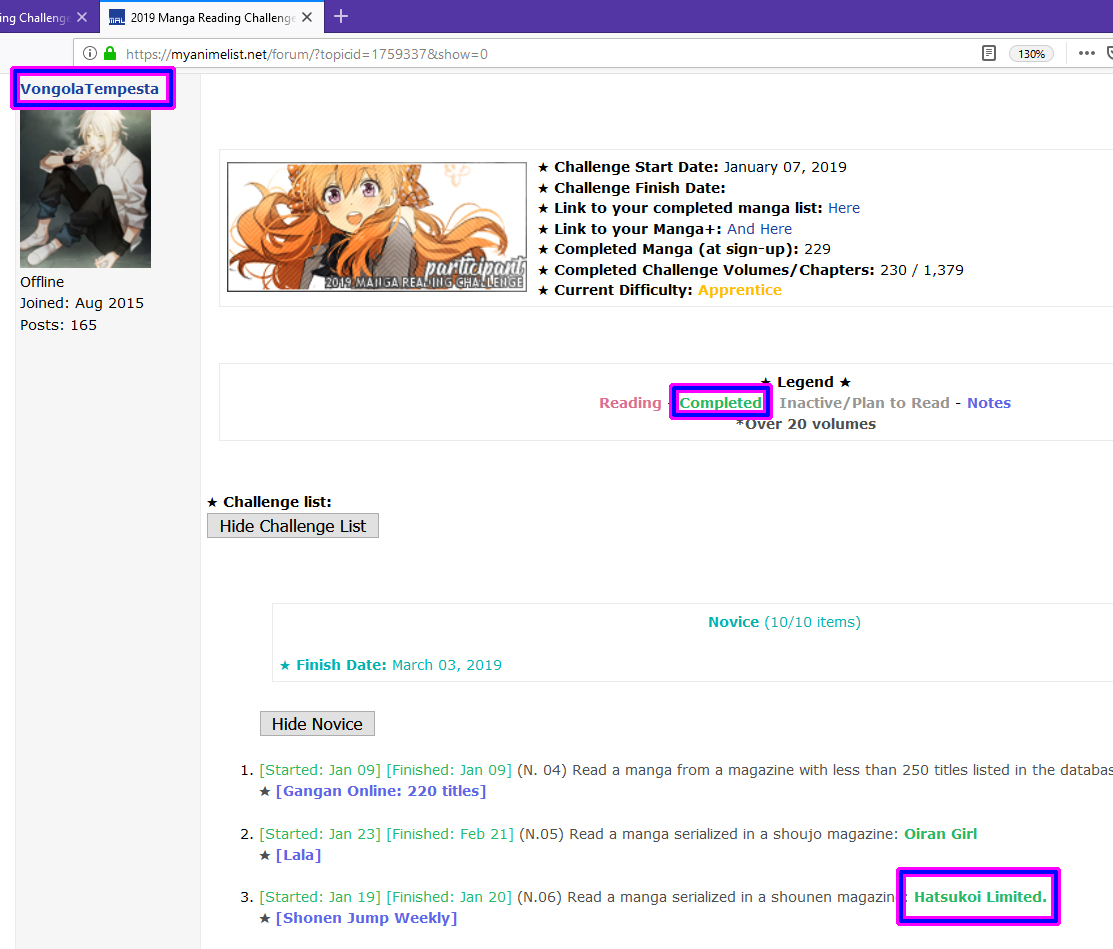Reset the 130% zoom level indicator
The image size is (1113, 949).
pyautogui.click(x=1031, y=54)
